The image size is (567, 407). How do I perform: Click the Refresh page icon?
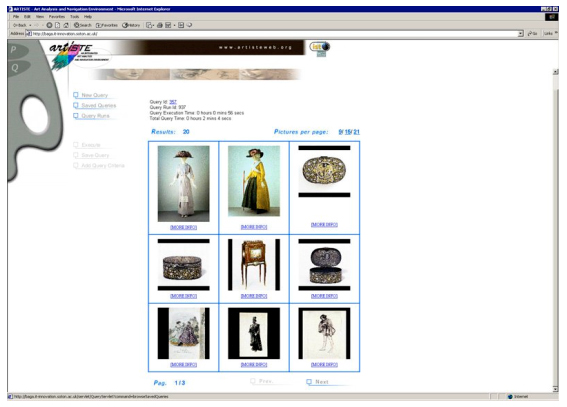(57, 25)
